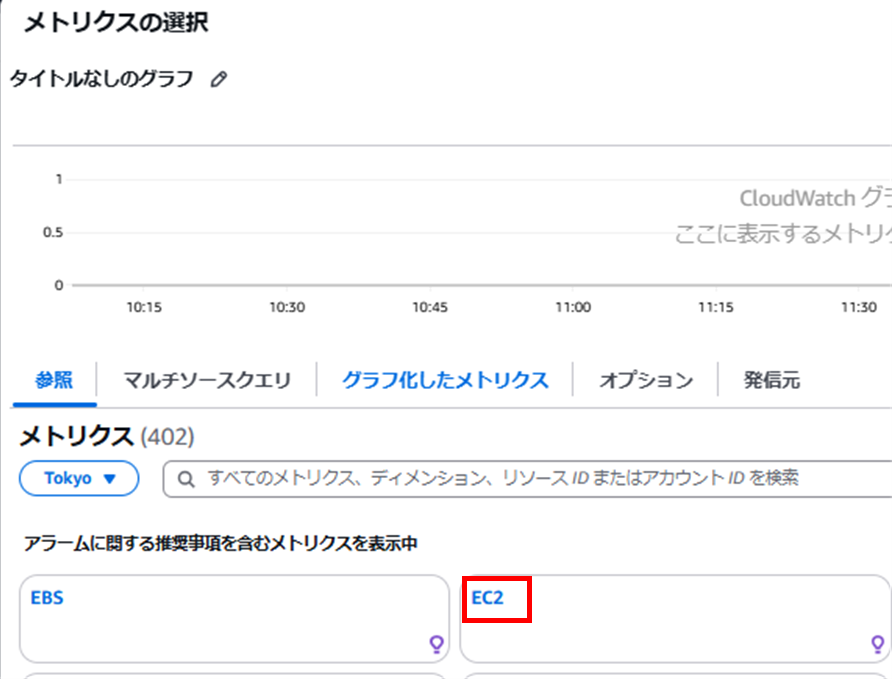Switch to the 参照 tab
This screenshot has height=679, width=892.
click(x=54, y=380)
